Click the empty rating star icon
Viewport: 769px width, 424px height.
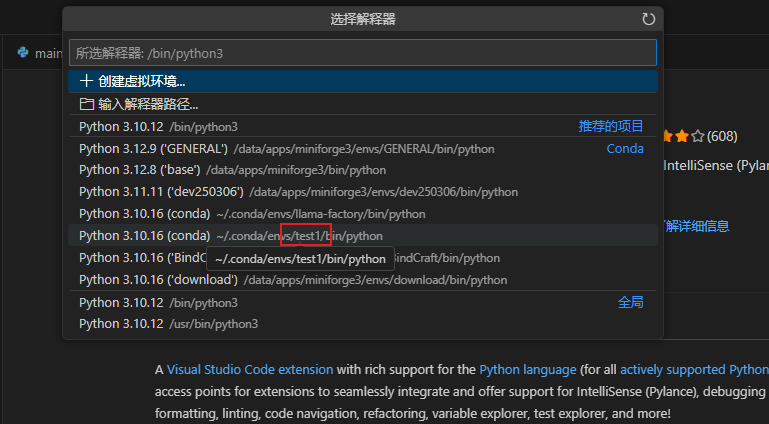pos(697,136)
